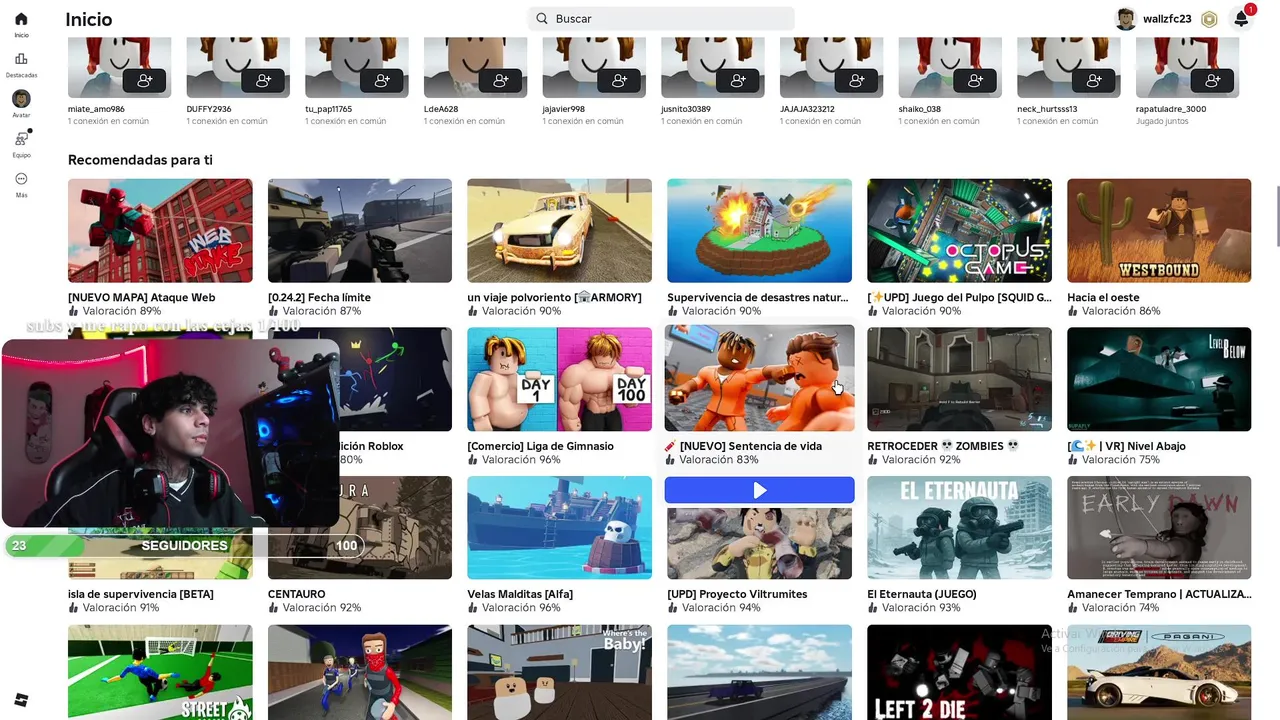Viewport: 1280px width, 720px height.
Task: Open the Velas Malditas ship thumbnail
Action: coord(559,527)
